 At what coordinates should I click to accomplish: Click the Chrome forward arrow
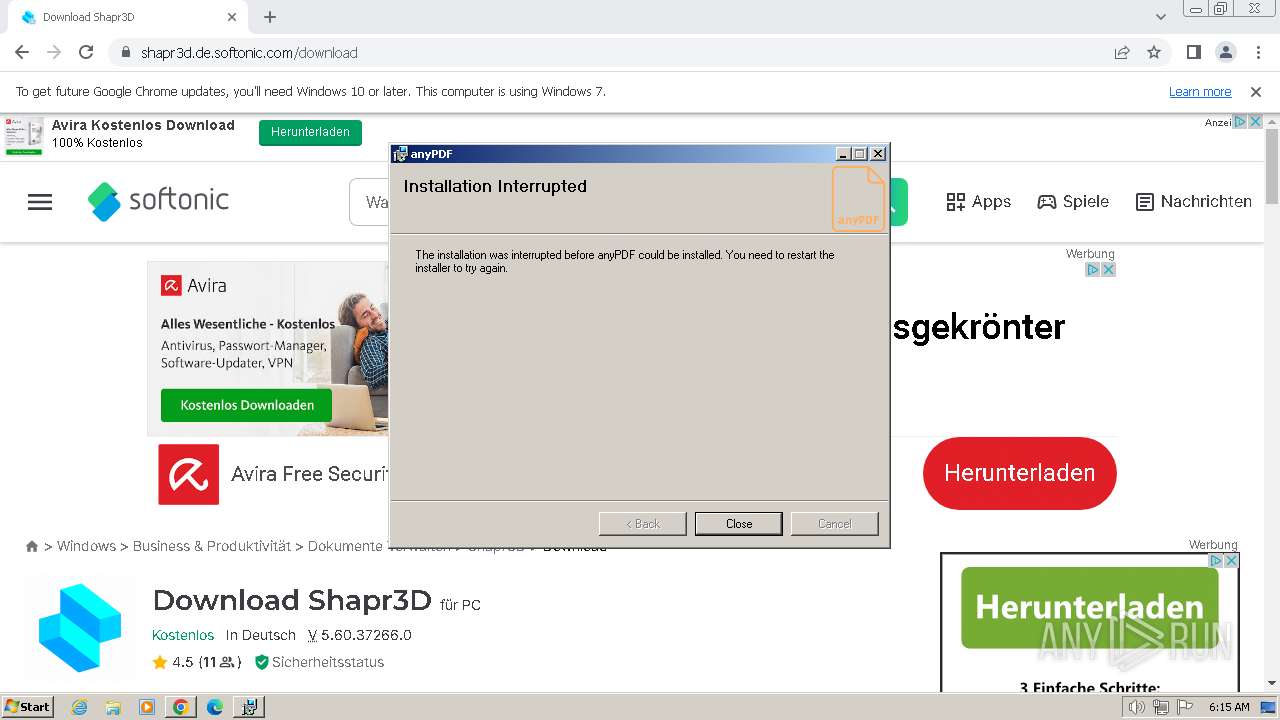click(x=54, y=52)
